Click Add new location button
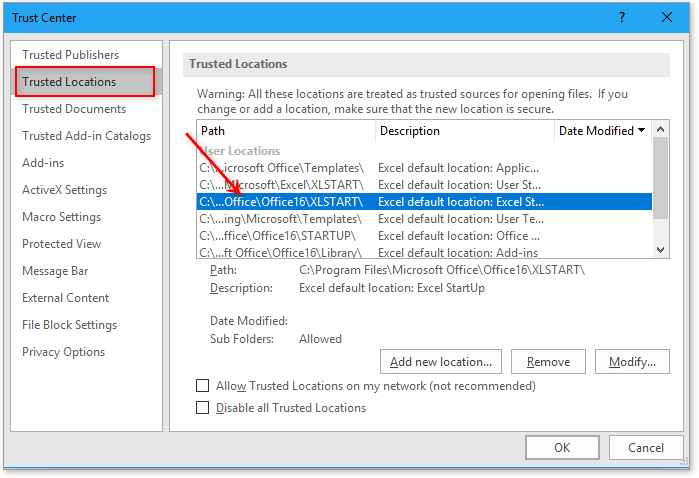699x478 pixels. click(x=441, y=362)
